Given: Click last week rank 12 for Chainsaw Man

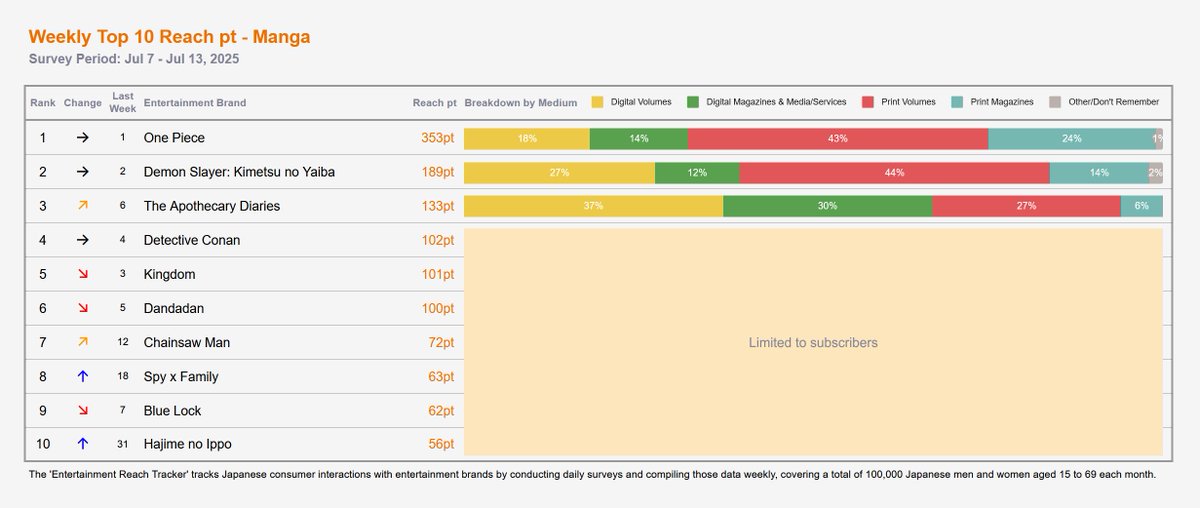Looking at the screenshot, I should pos(124,342).
